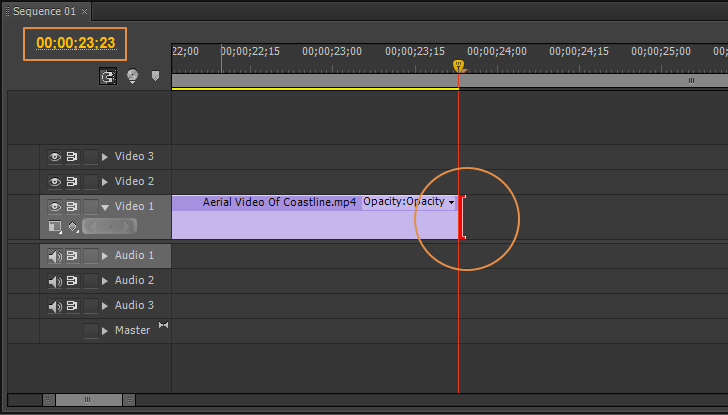
Task: Click the ruler at 00;00;23;00
Action: pos(332,52)
